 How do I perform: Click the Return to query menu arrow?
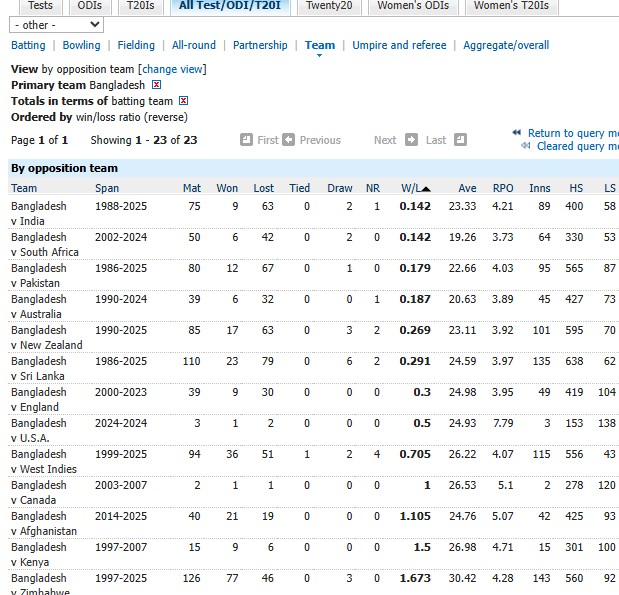[516, 133]
